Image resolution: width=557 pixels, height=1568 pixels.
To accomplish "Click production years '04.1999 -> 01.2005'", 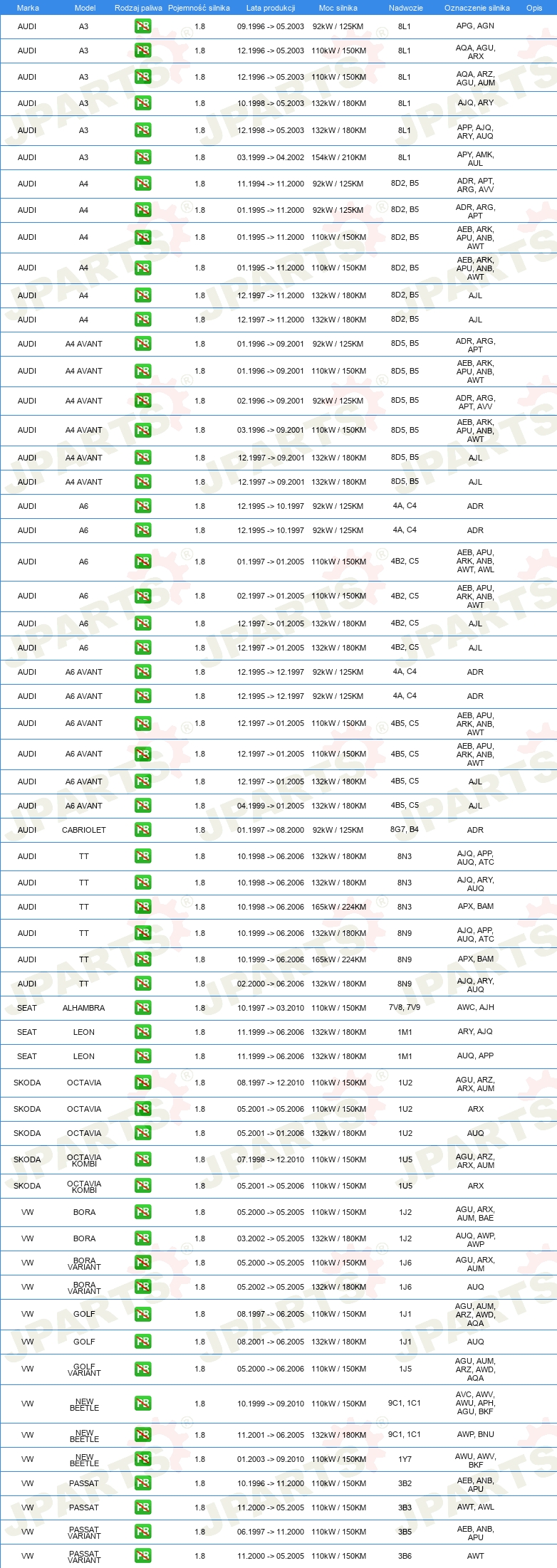I will click(x=271, y=806).
